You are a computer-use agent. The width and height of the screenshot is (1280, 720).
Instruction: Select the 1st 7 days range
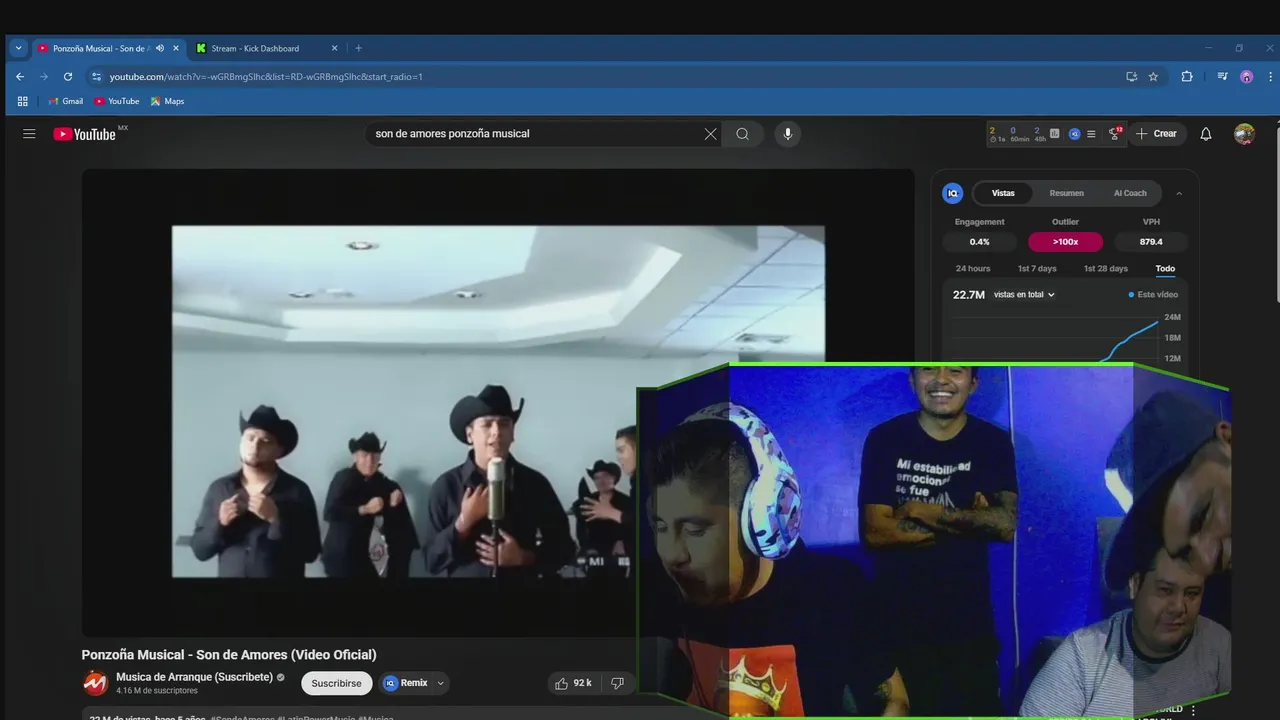coord(1037,268)
